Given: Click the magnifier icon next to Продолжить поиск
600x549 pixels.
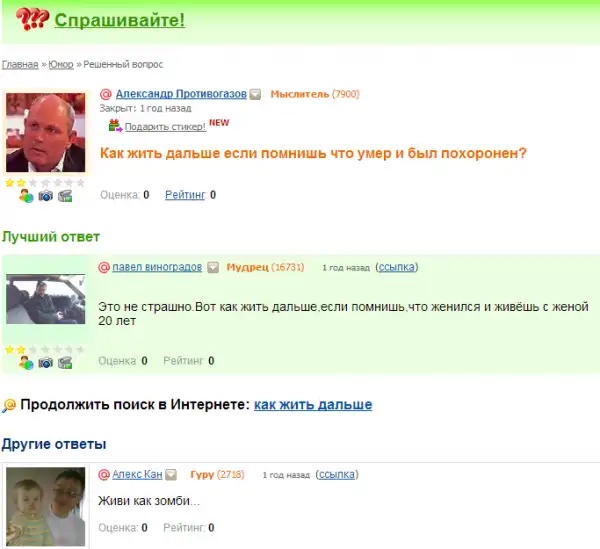Looking at the screenshot, I should pos(9,405).
